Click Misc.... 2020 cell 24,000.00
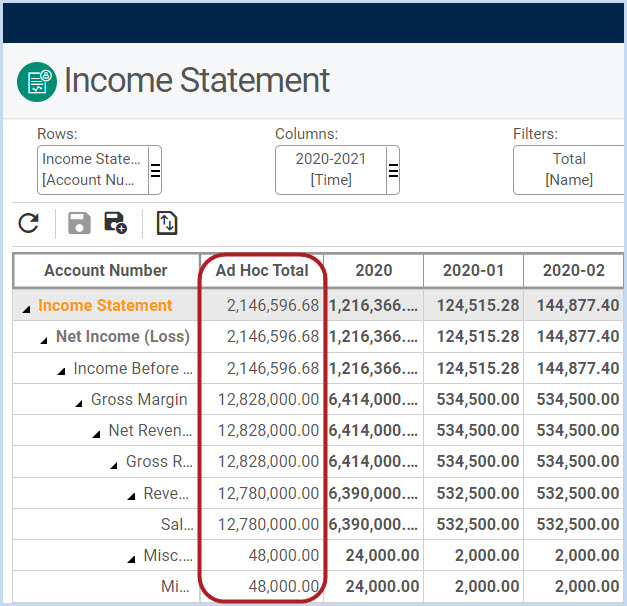Image resolution: width=627 pixels, height=606 pixels. tap(373, 555)
